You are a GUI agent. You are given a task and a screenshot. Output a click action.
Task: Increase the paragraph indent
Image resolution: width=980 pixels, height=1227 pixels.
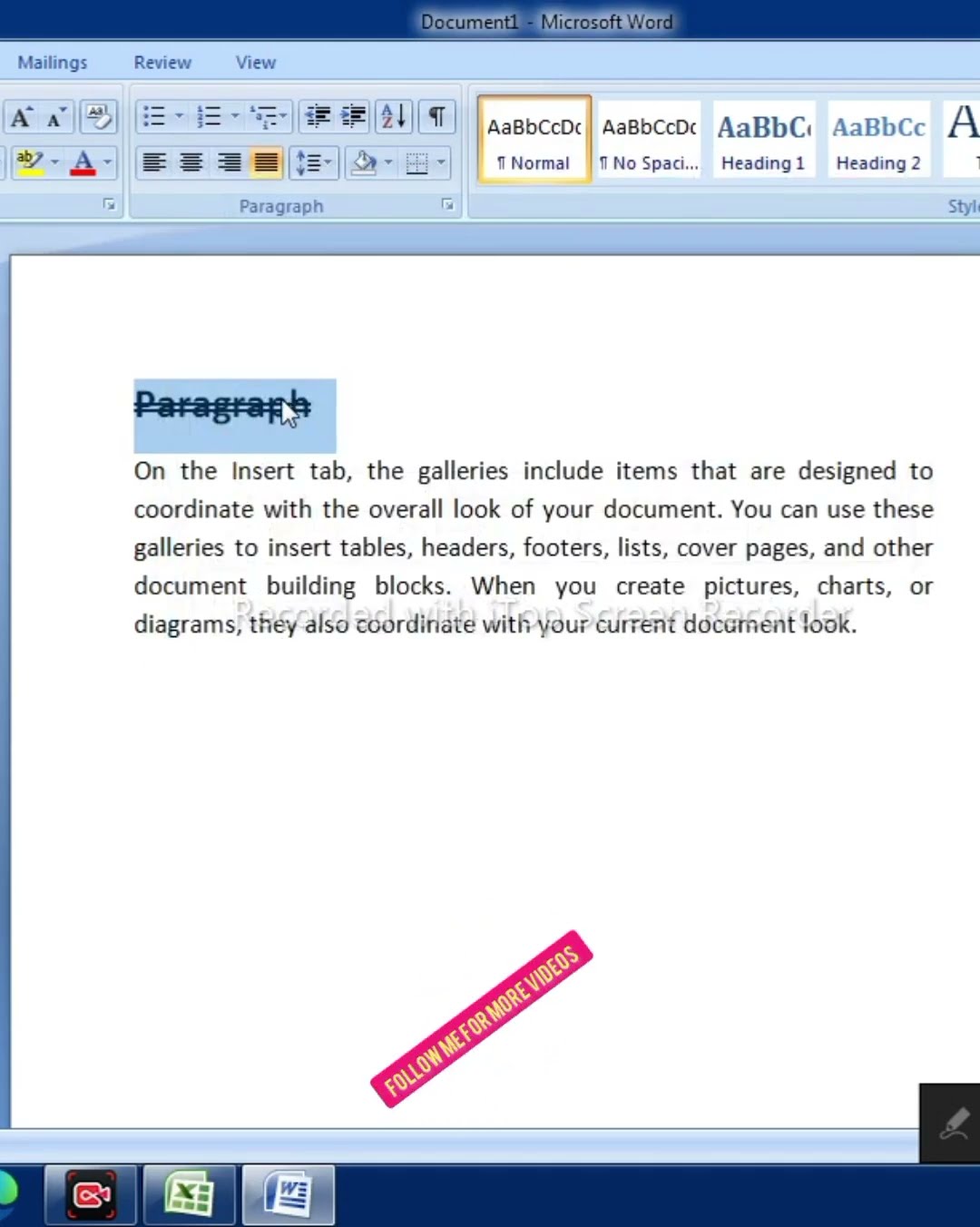pyautogui.click(x=353, y=116)
